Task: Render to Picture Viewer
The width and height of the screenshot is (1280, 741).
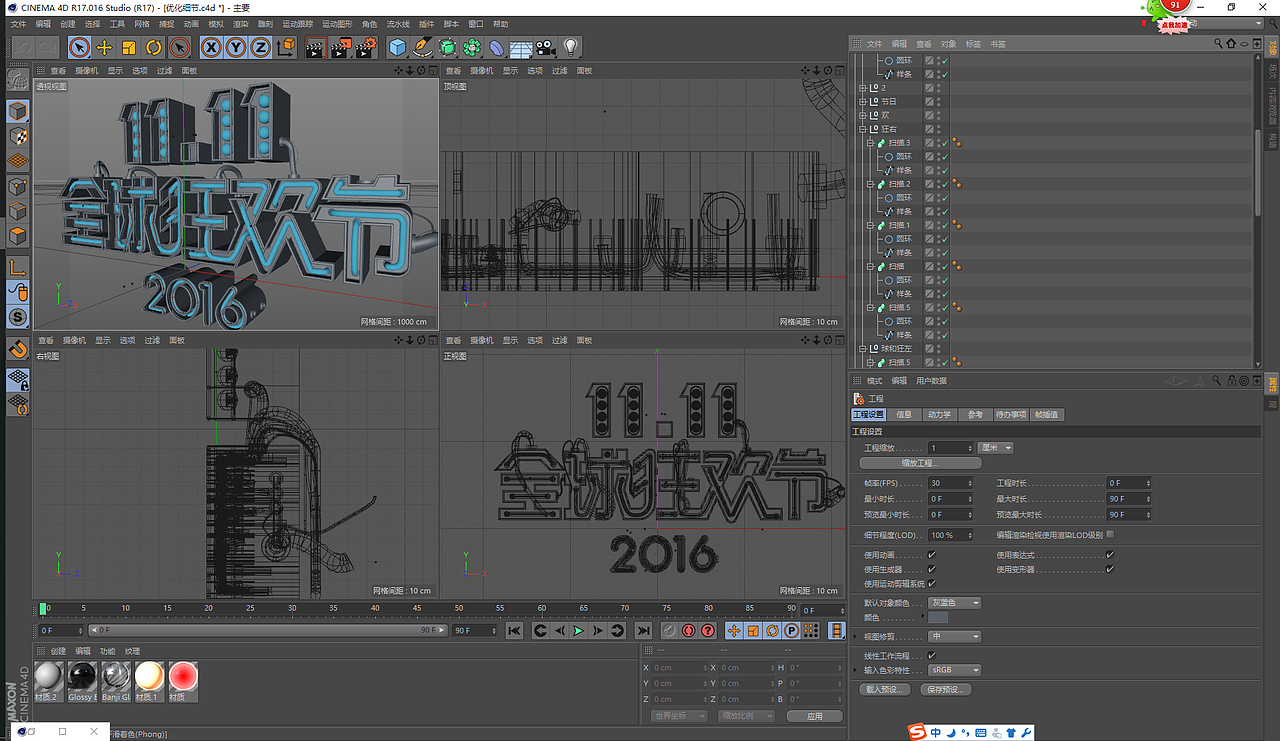Action: point(341,47)
